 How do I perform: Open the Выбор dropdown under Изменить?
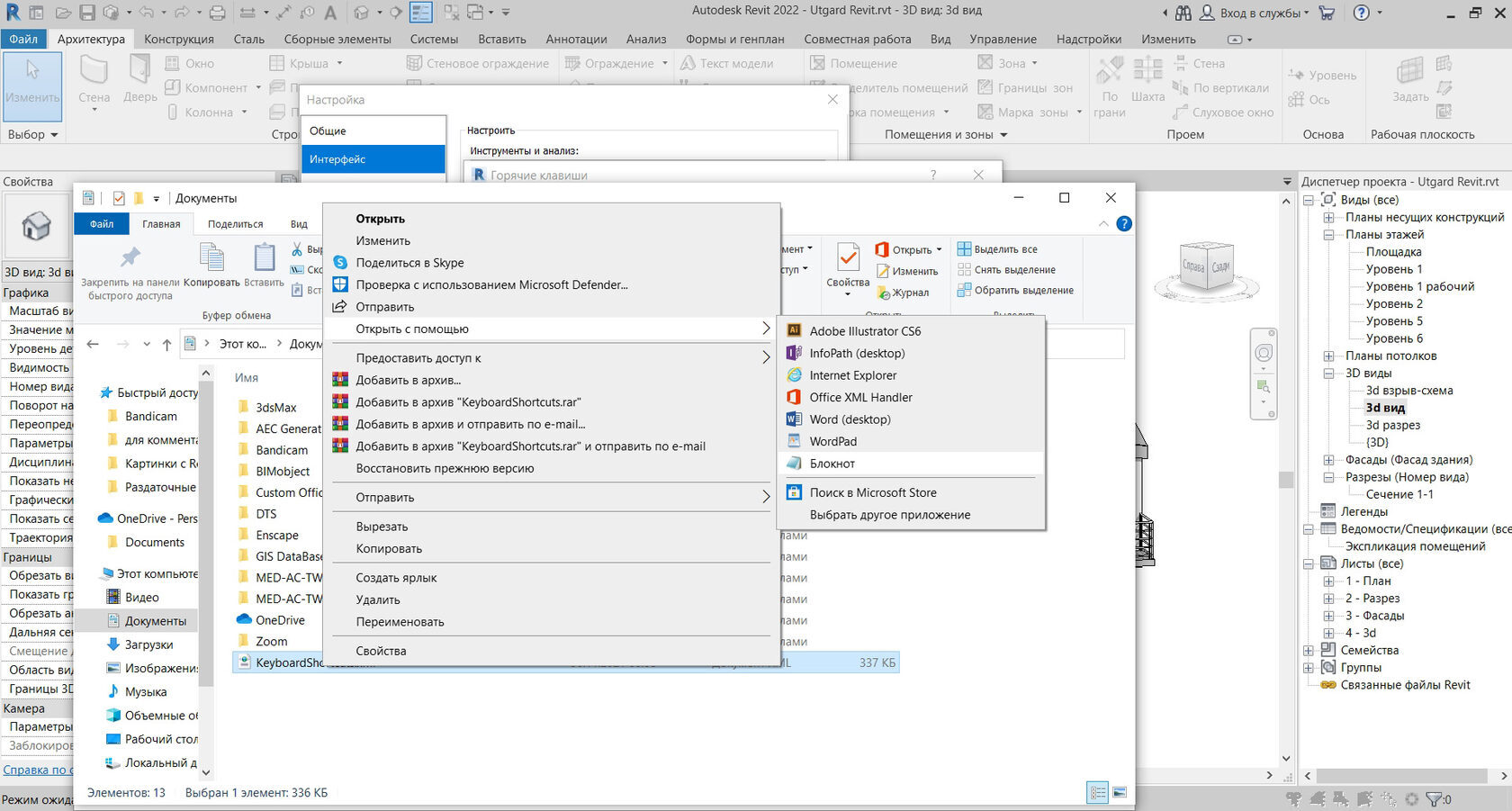point(33,134)
